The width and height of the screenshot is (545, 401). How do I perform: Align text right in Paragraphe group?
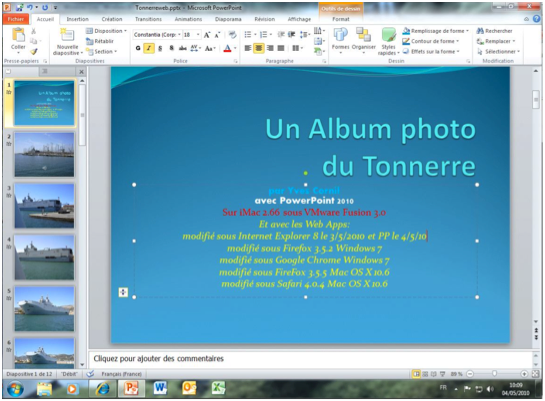pyautogui.click(x=270, y=48)
